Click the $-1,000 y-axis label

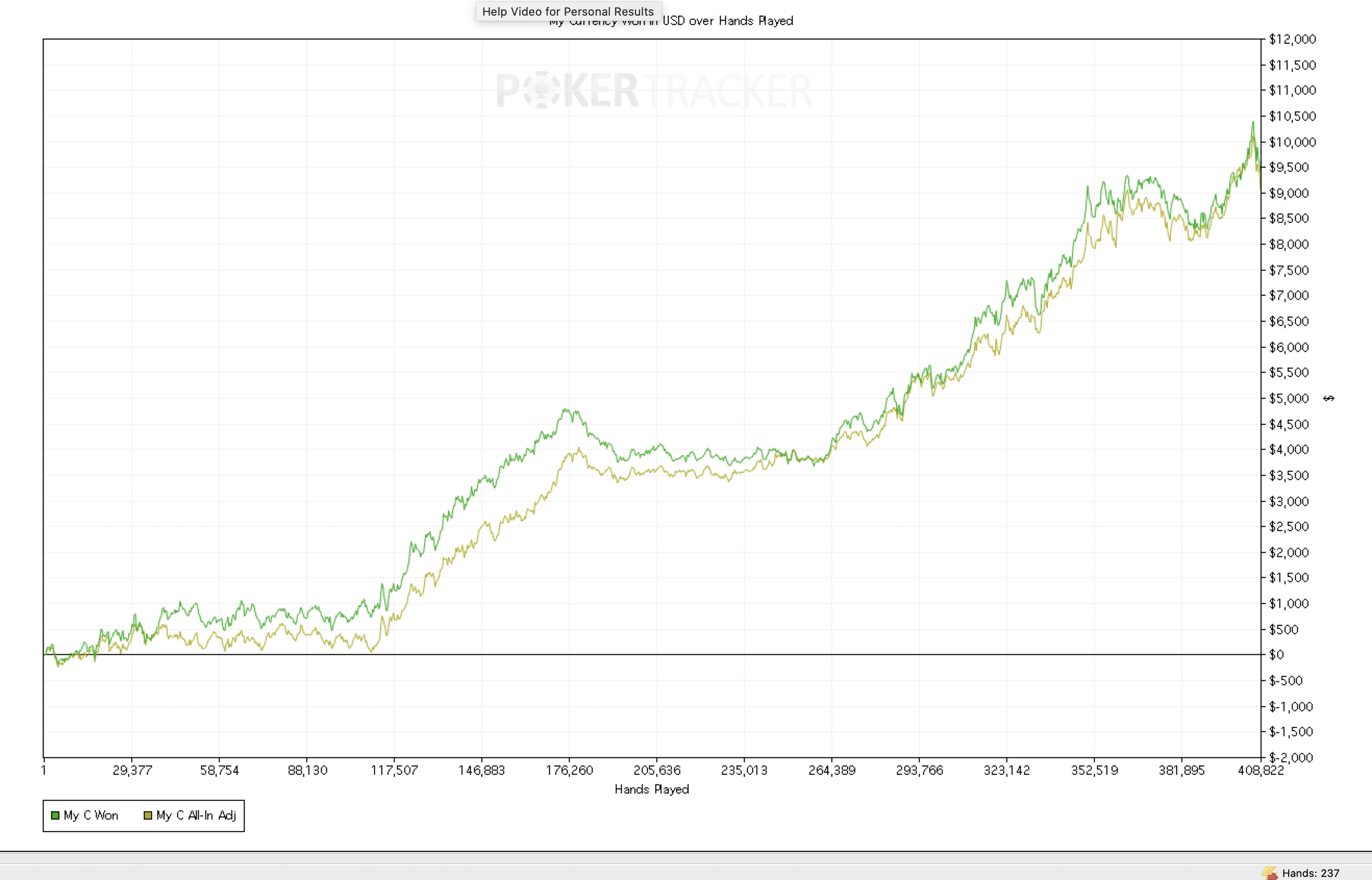click(x=1291, y=706)
